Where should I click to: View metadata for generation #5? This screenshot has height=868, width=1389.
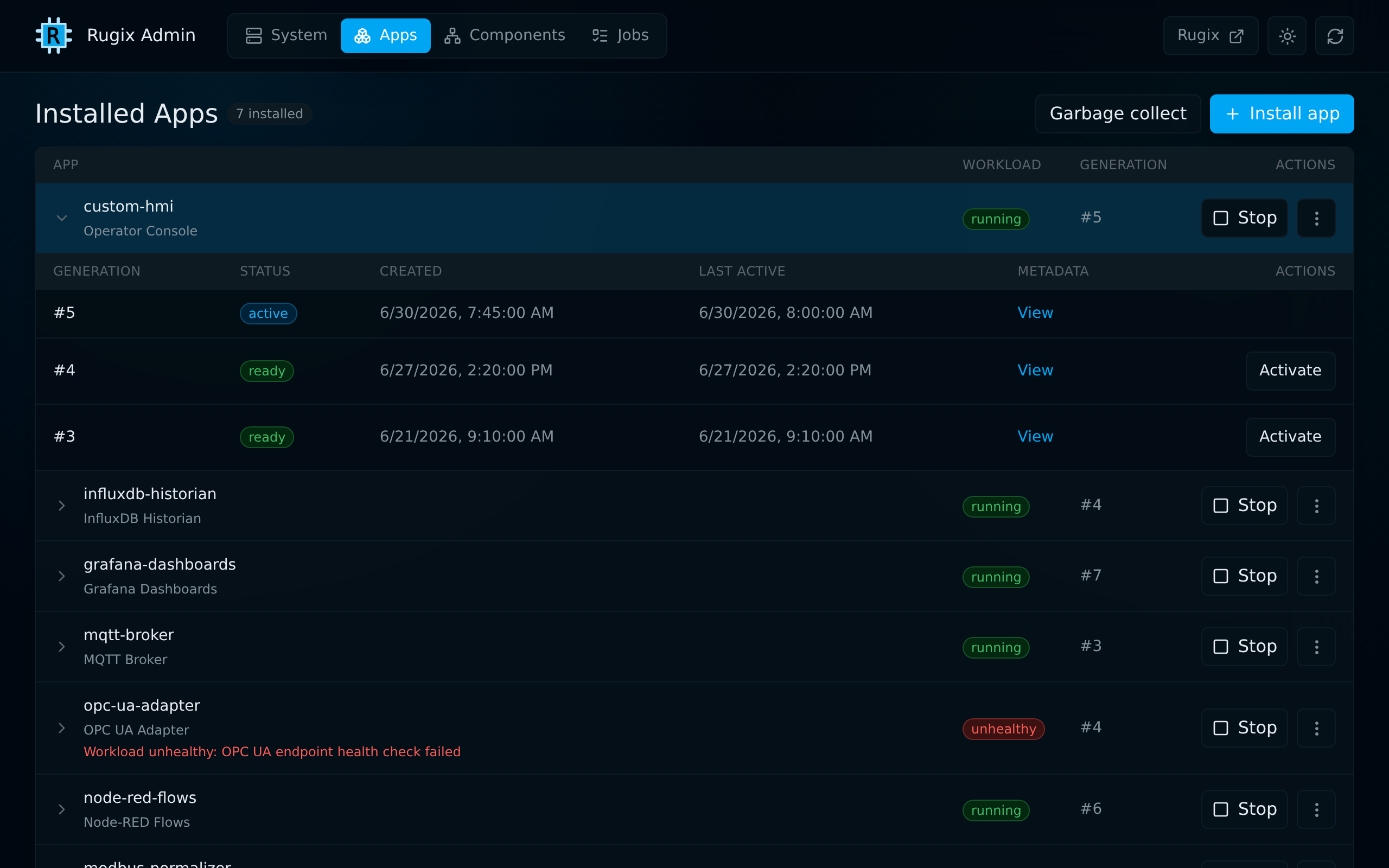1035,313
